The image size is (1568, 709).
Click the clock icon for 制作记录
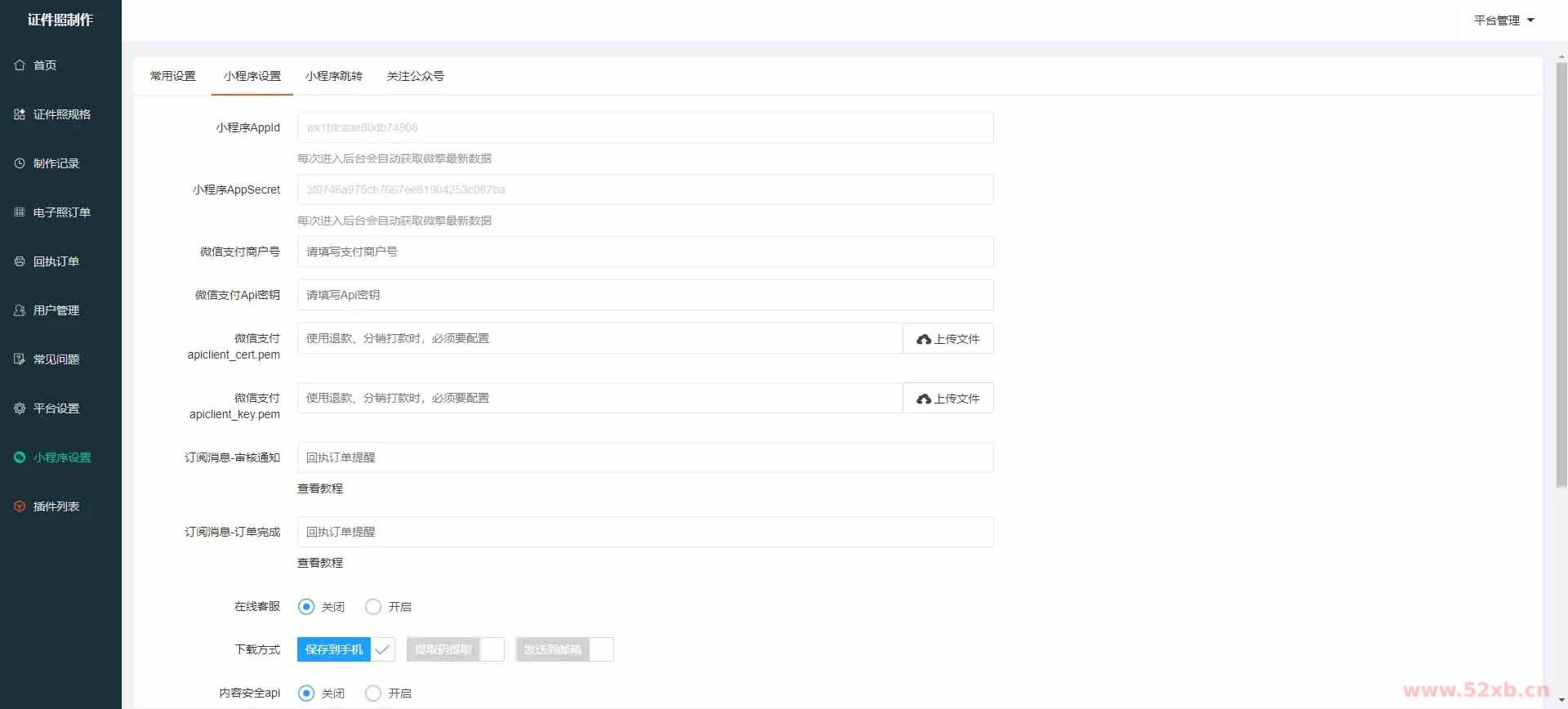click(x=20, y=163)
